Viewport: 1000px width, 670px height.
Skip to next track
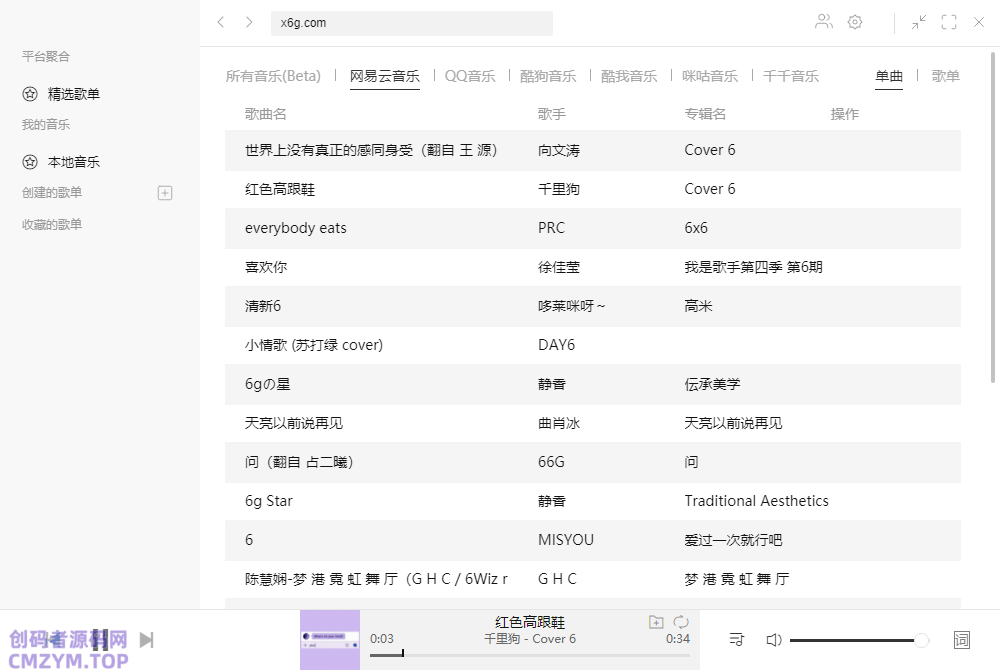[x=147, y=639]
